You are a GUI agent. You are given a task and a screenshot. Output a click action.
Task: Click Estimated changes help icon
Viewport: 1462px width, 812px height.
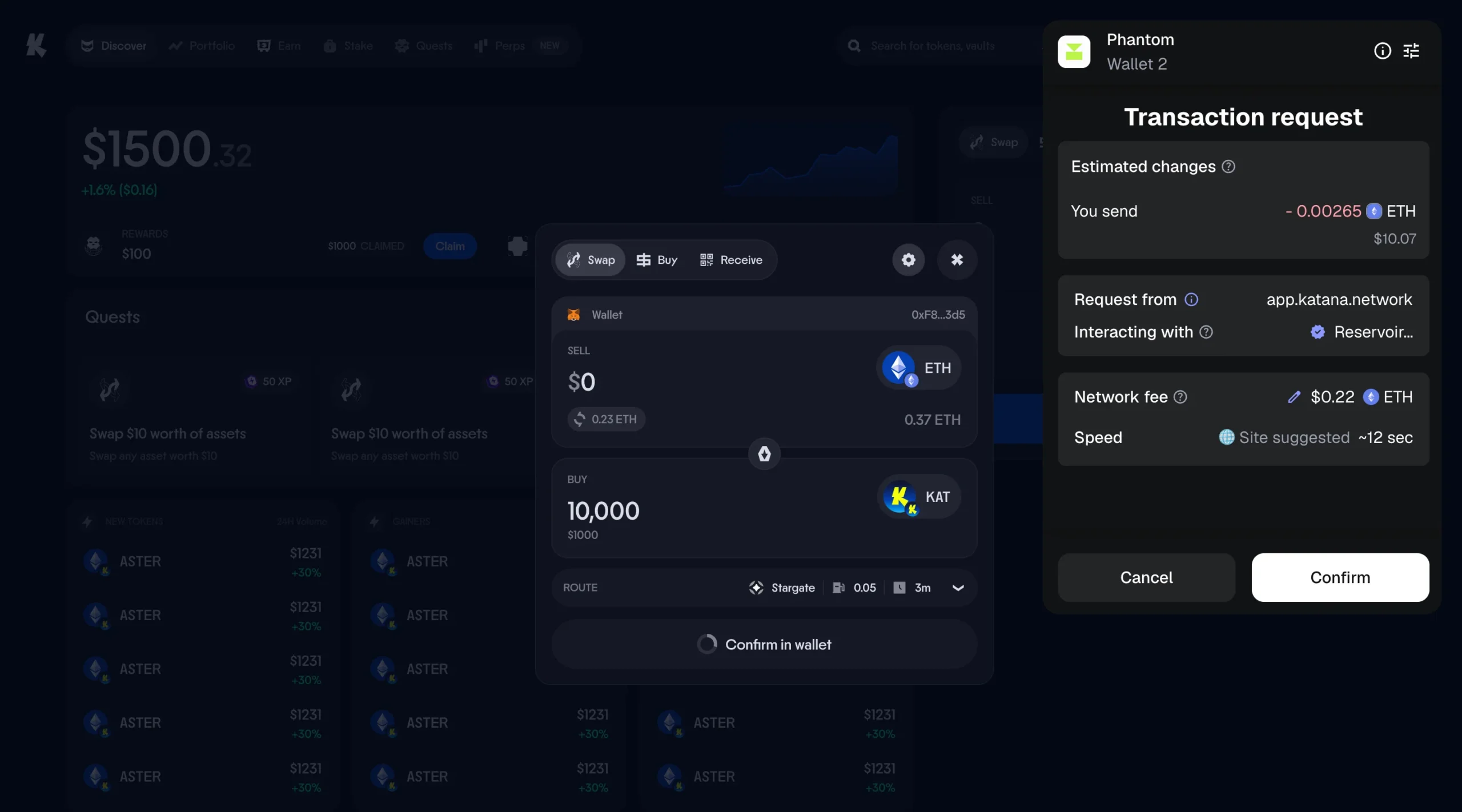click(x=1228, y=166)
